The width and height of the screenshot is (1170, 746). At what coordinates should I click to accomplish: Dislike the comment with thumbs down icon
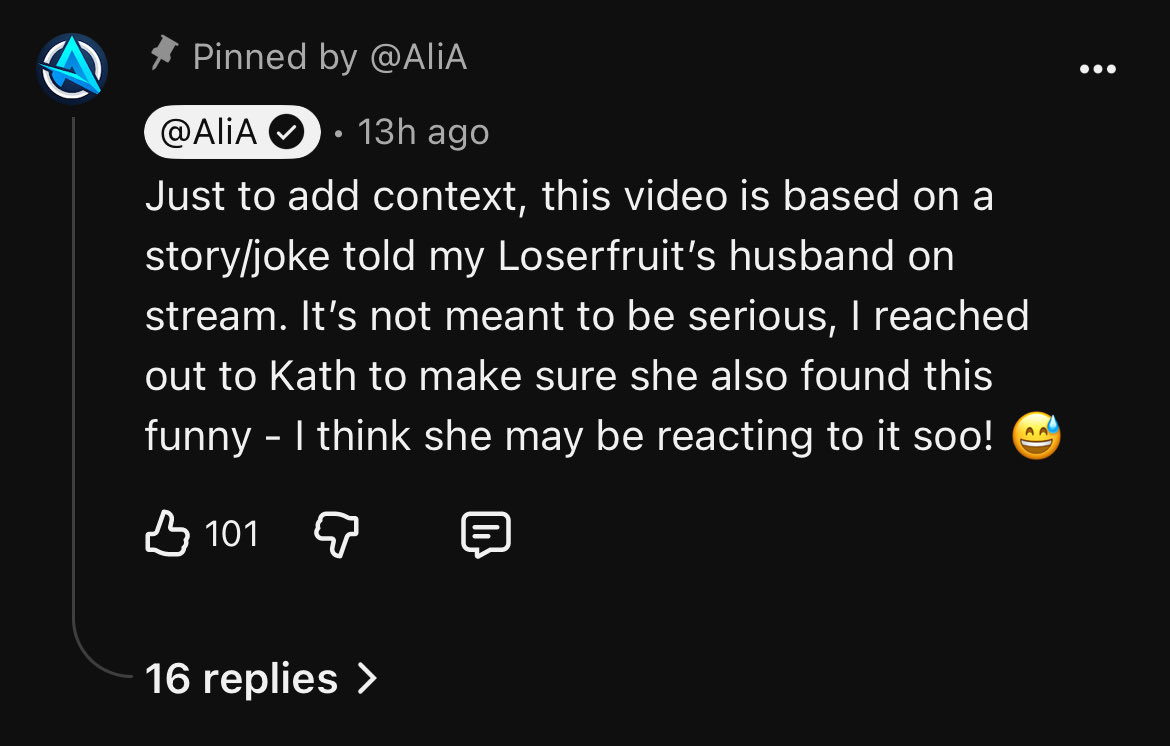tap(337, 535)
